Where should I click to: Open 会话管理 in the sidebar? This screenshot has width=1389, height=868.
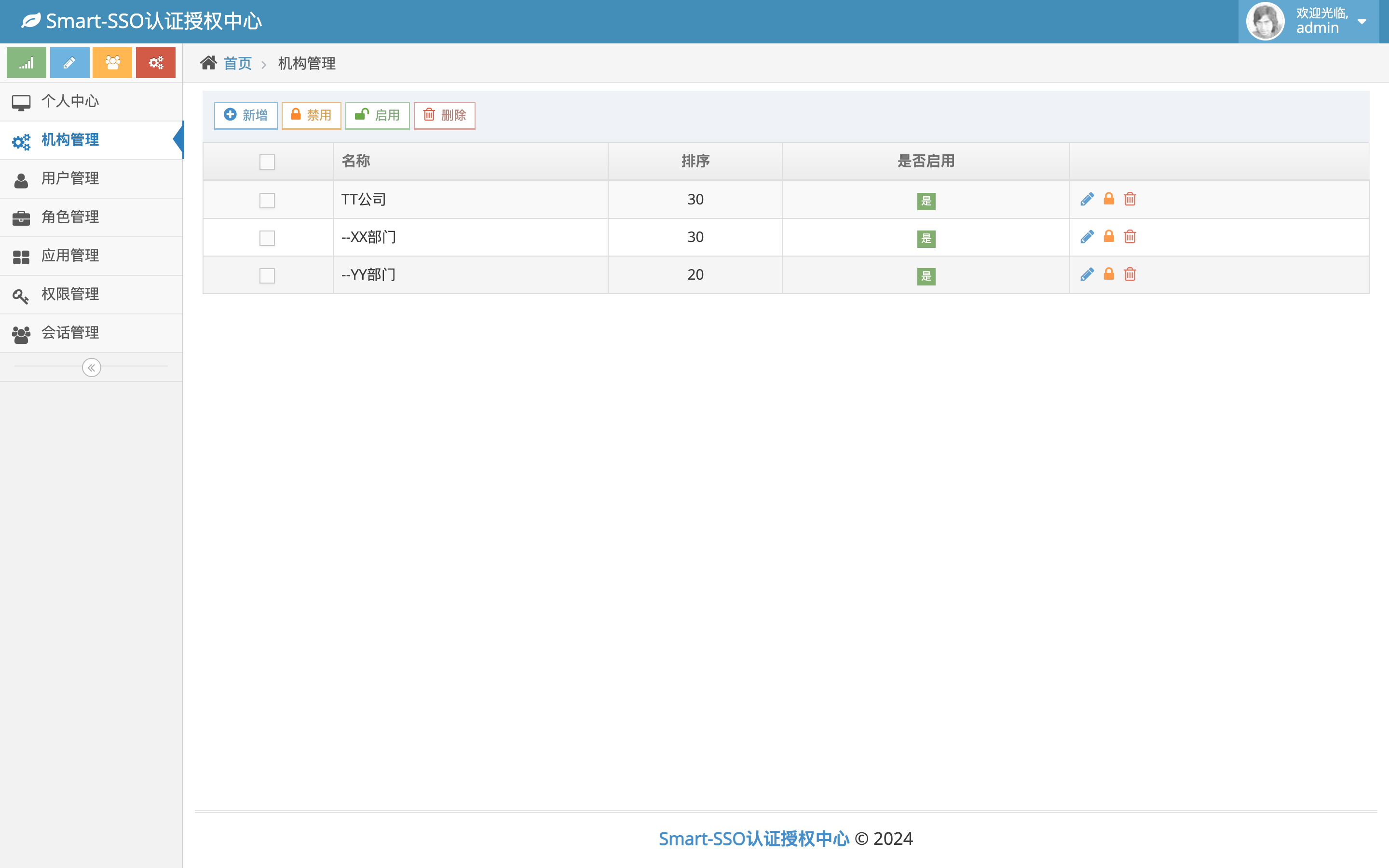tap(91, 333)
